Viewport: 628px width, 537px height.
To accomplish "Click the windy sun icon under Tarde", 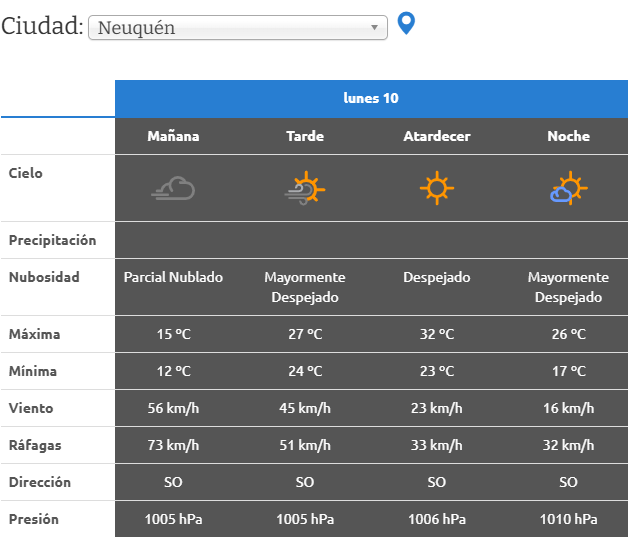I will click(x=305, y=188).
